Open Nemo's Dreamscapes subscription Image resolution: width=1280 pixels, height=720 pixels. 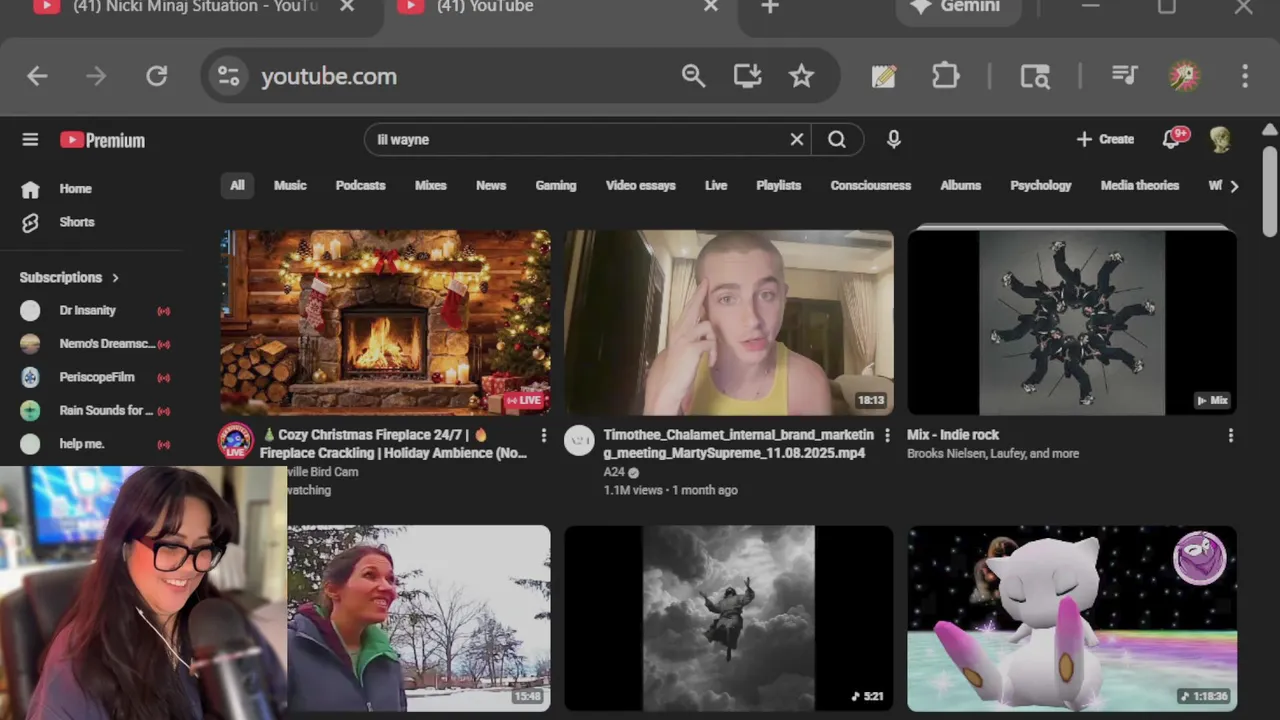click(95, 344)
